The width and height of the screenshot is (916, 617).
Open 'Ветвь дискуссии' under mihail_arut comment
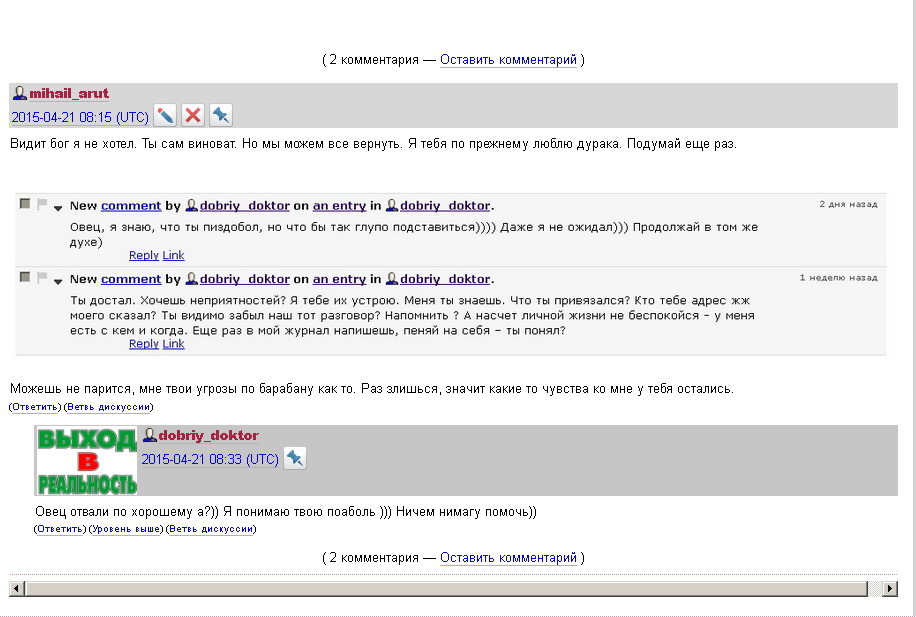coord(109,407)
